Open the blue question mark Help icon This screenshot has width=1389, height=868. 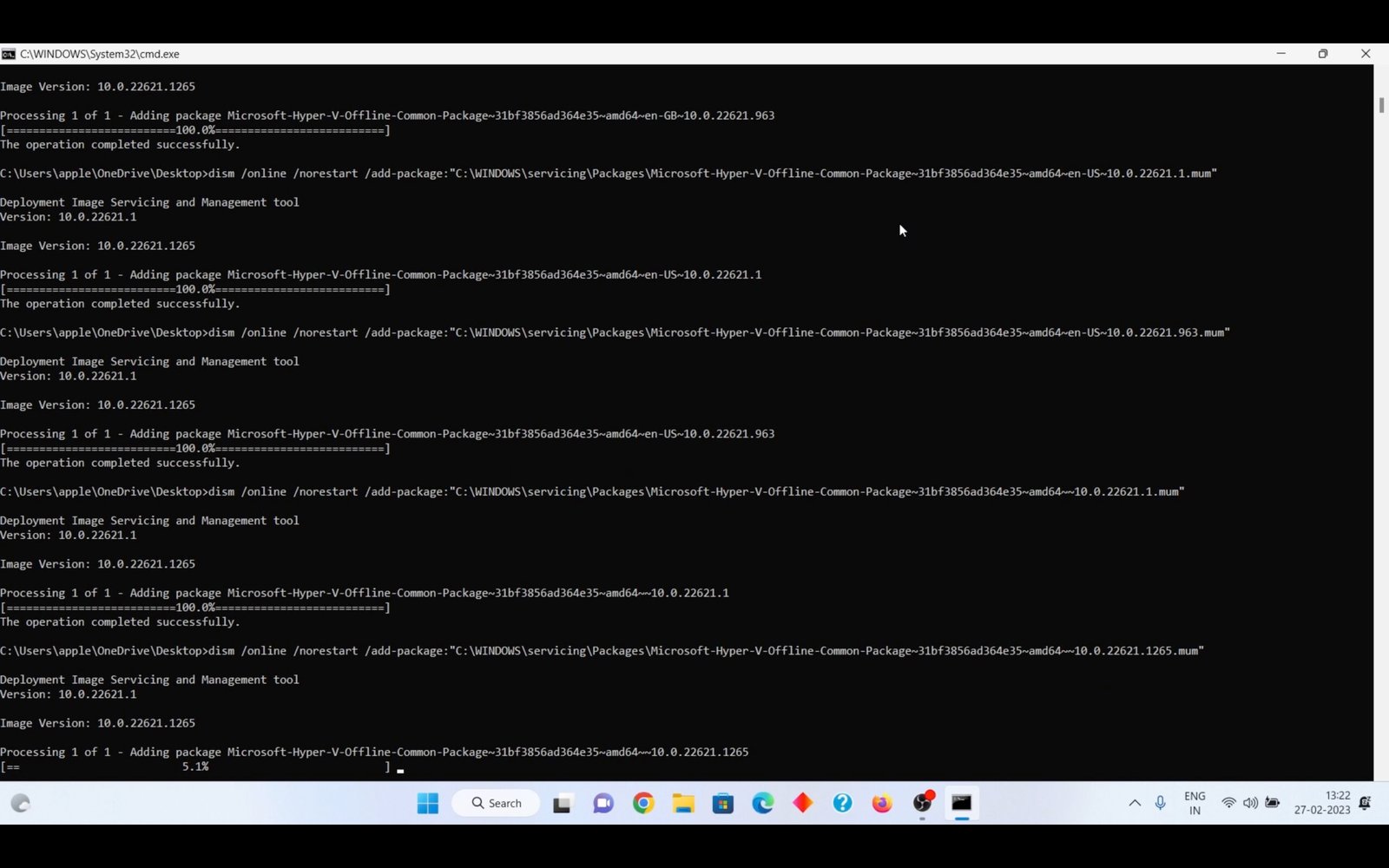click(842, 803)
